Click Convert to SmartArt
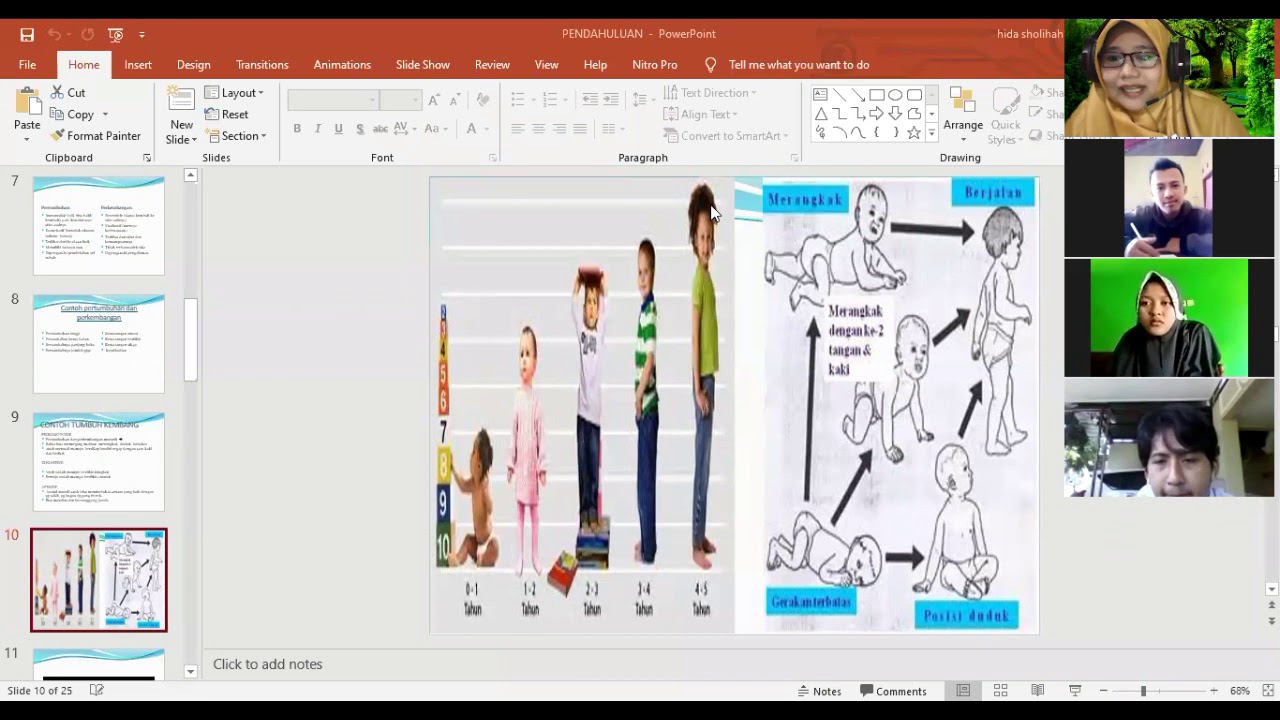The height and width of the screenshot is (720, 1280). 726,136
